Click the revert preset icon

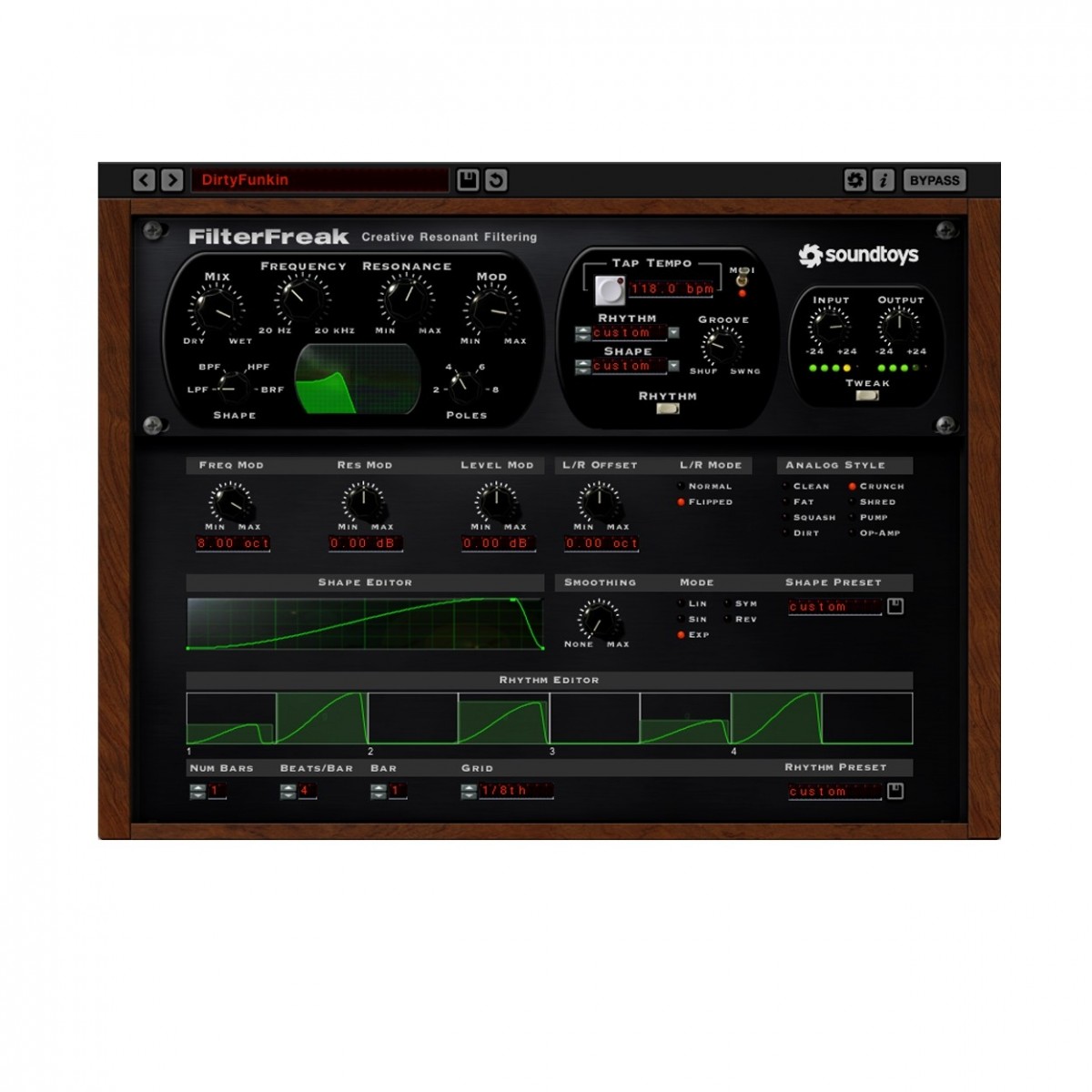pos(496,180)
